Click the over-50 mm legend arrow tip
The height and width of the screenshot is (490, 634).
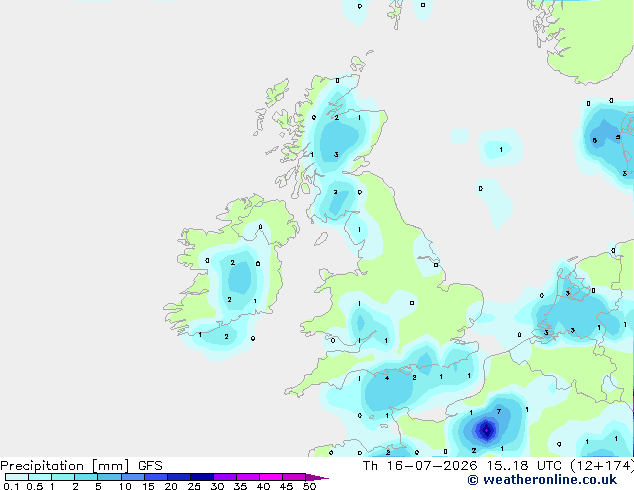317,477
